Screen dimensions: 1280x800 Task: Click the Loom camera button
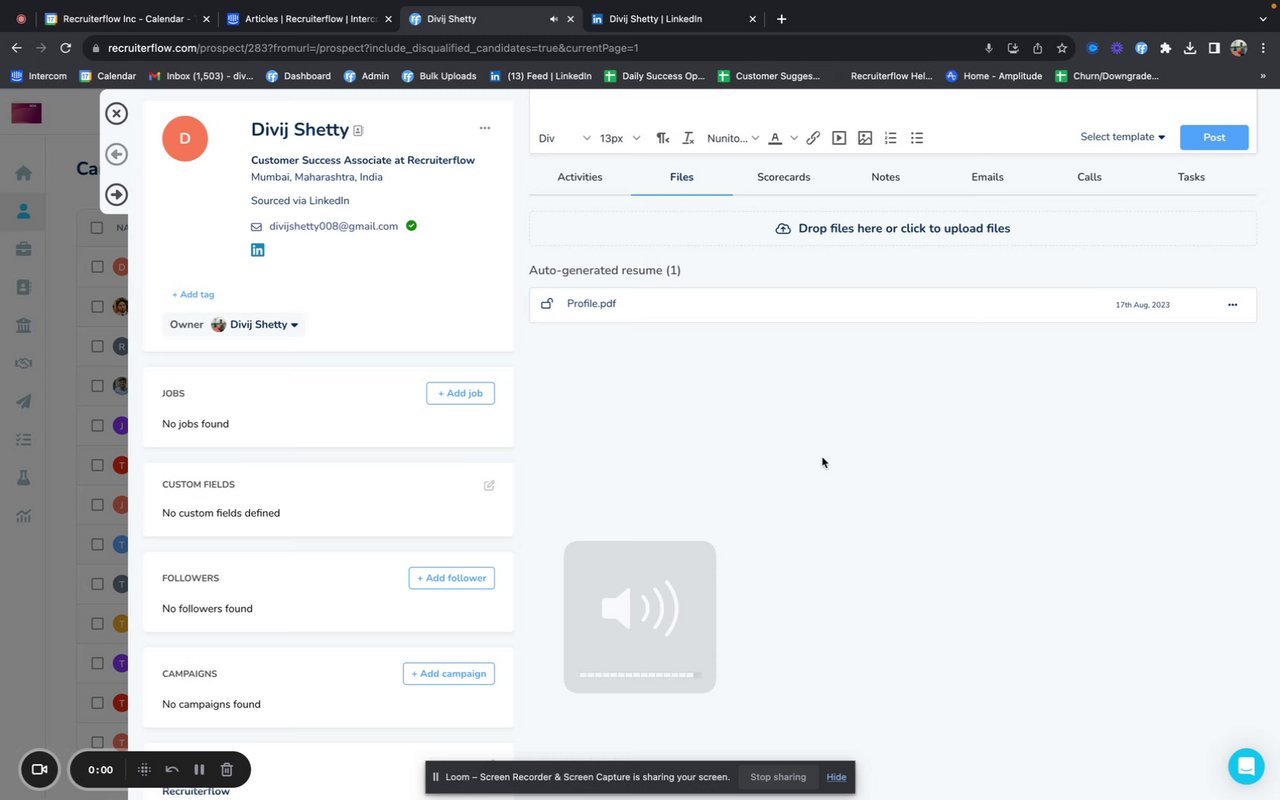pyautogui.click(x=40, y=769)
